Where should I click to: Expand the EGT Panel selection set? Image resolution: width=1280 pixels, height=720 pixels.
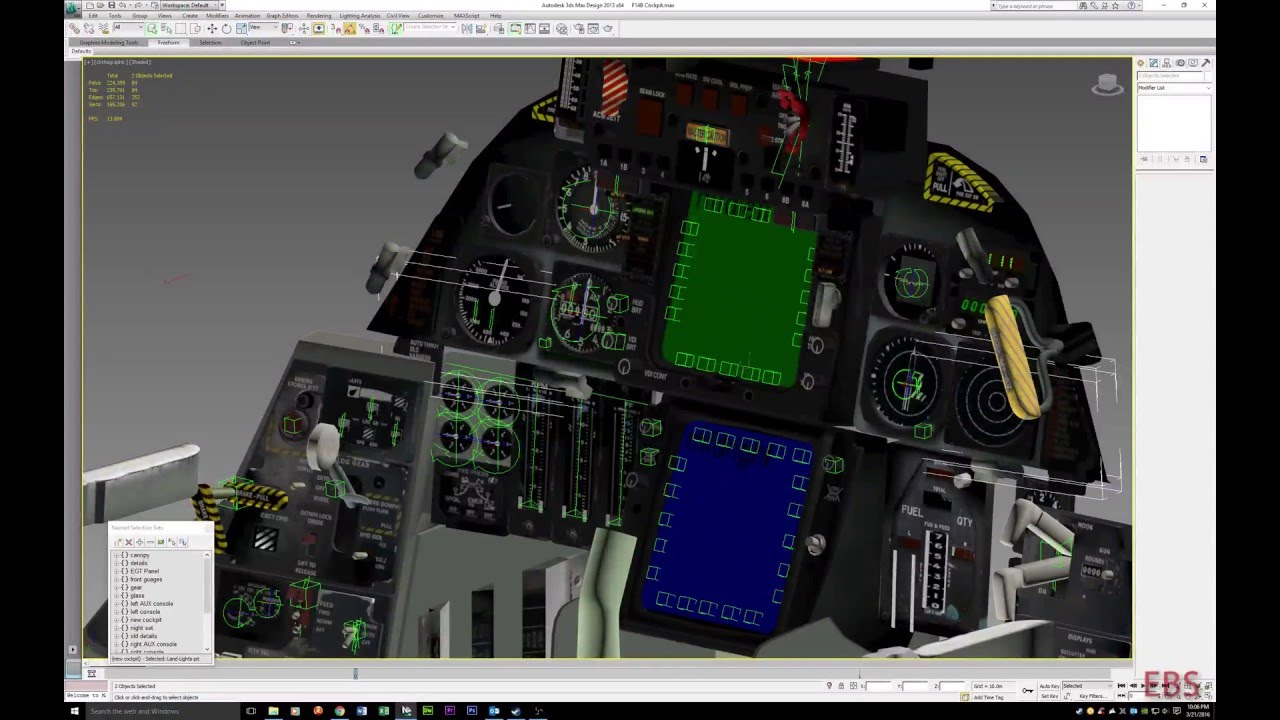(x=116, y=571)
